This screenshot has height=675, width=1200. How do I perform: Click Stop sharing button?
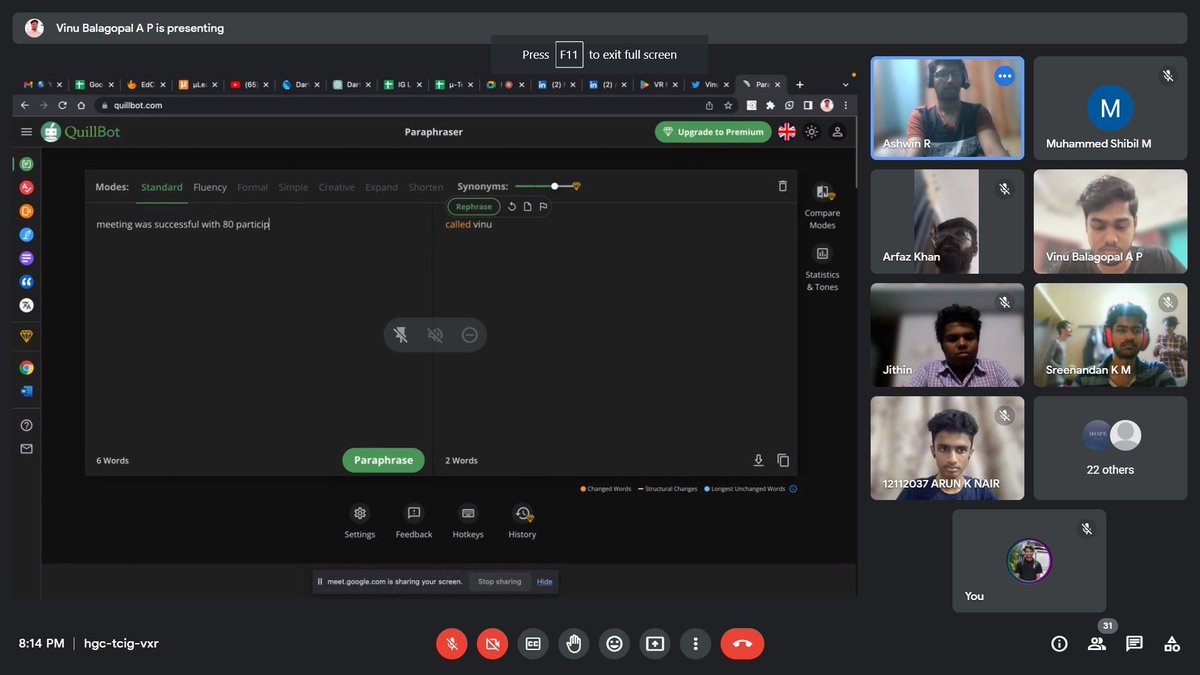click(x=500, y=581)
